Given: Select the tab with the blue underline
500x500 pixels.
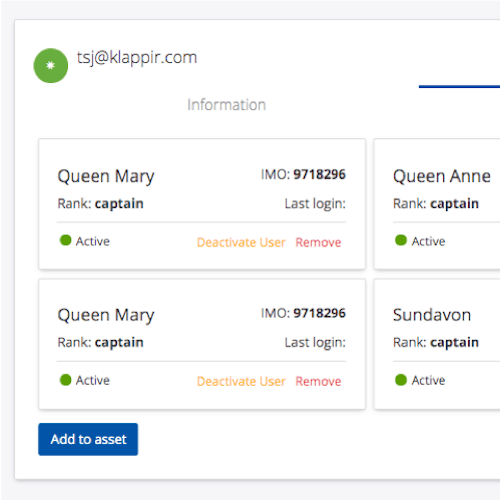Looking at the screenshot, I should pos(459,86).
